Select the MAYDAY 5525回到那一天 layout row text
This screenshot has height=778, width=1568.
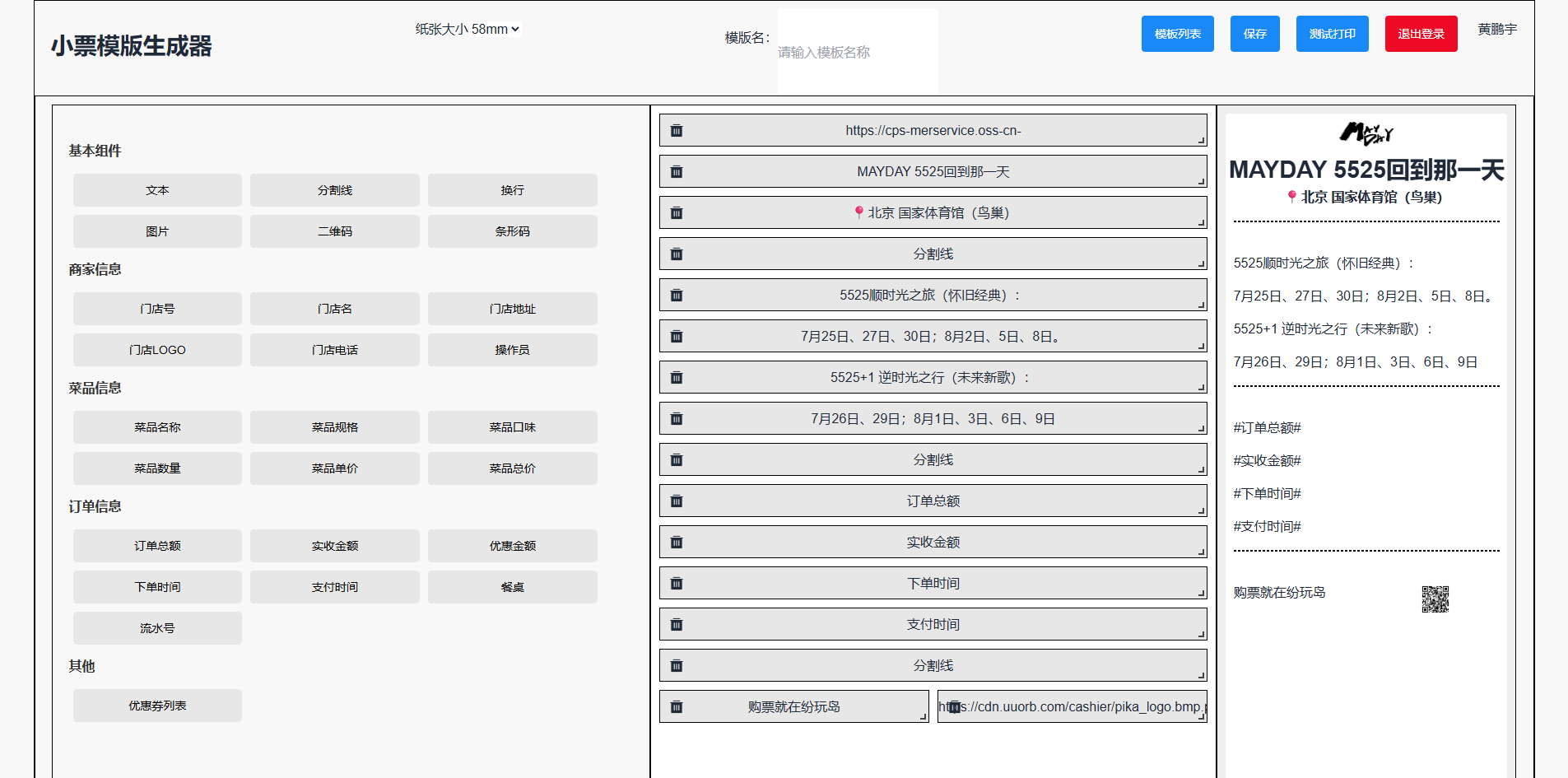coord(933,172)
